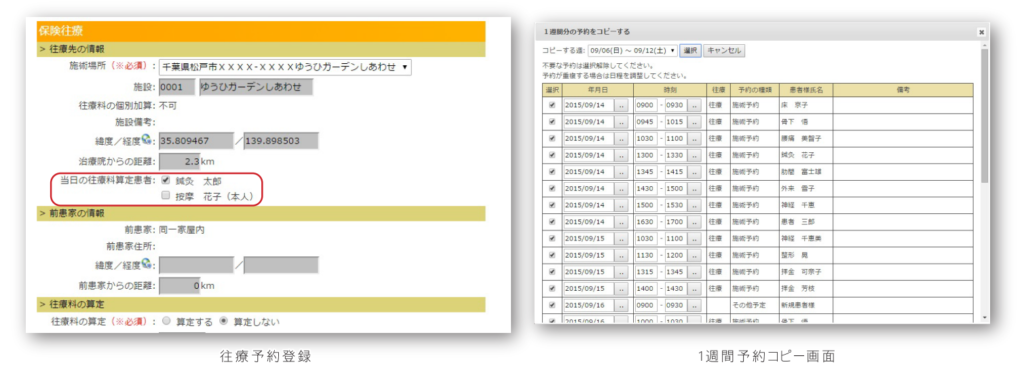This screenshot has height=371, width=1024.
Task: Click the 選択 column header
Action: click(552, 90)
